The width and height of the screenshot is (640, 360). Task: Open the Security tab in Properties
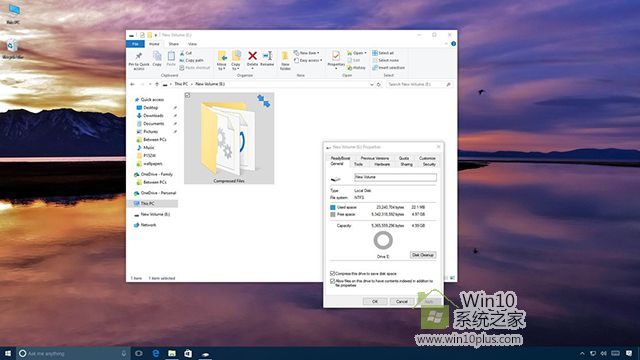[429, 164]
